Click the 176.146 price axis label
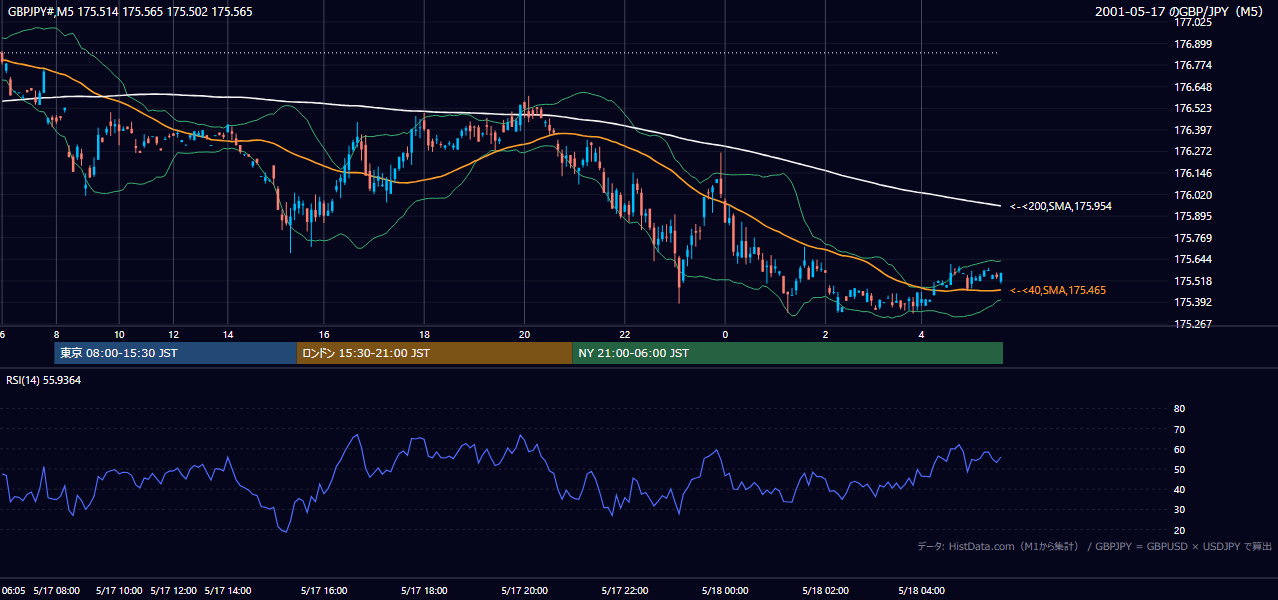The height and width of the screenshot is (600, 1278). 1194,173
